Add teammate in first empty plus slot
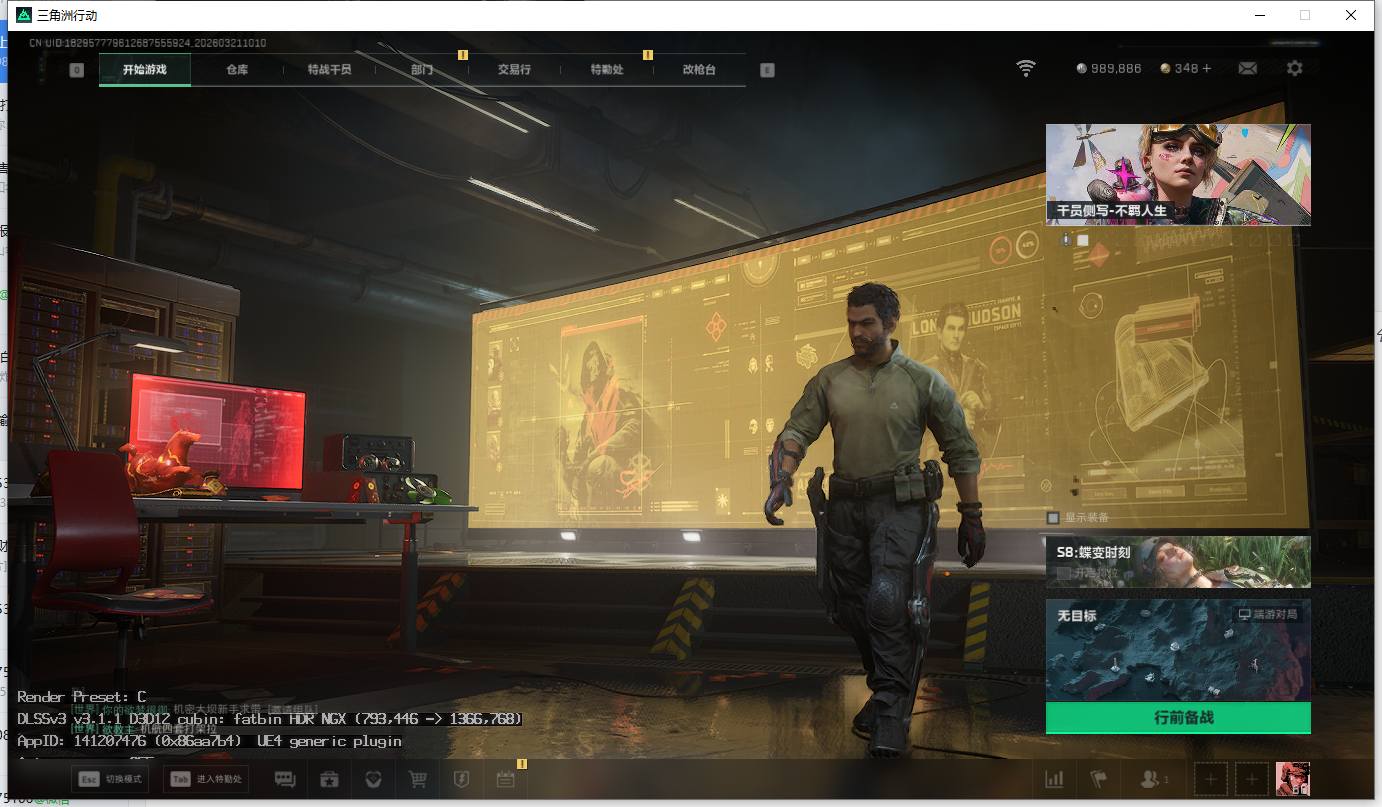Viewport: 1382px width, 807px height. pos(1210,779)
